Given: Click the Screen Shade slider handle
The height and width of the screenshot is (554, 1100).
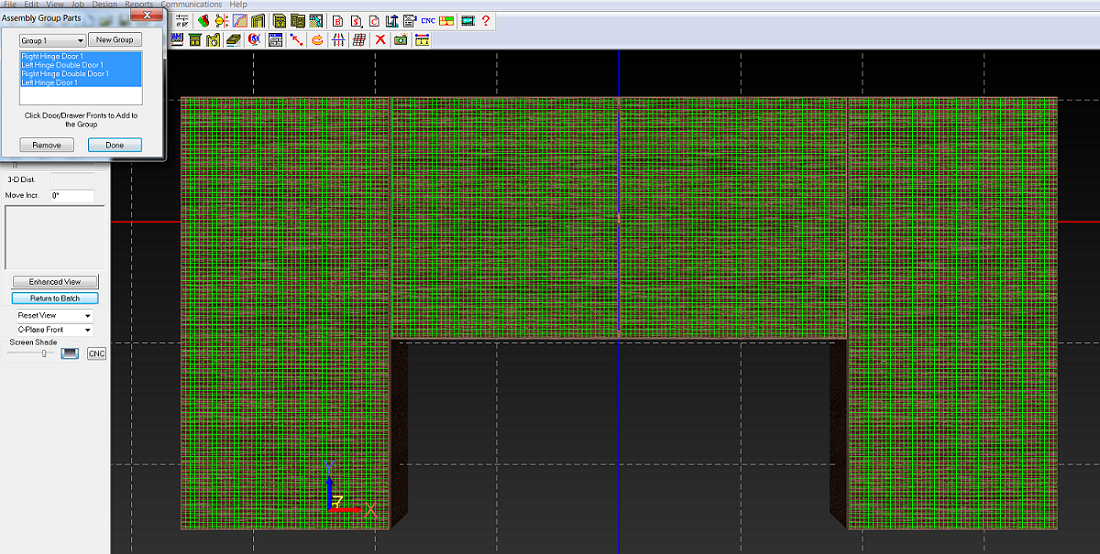Looking at the screenshot, I should coord(44,354).
